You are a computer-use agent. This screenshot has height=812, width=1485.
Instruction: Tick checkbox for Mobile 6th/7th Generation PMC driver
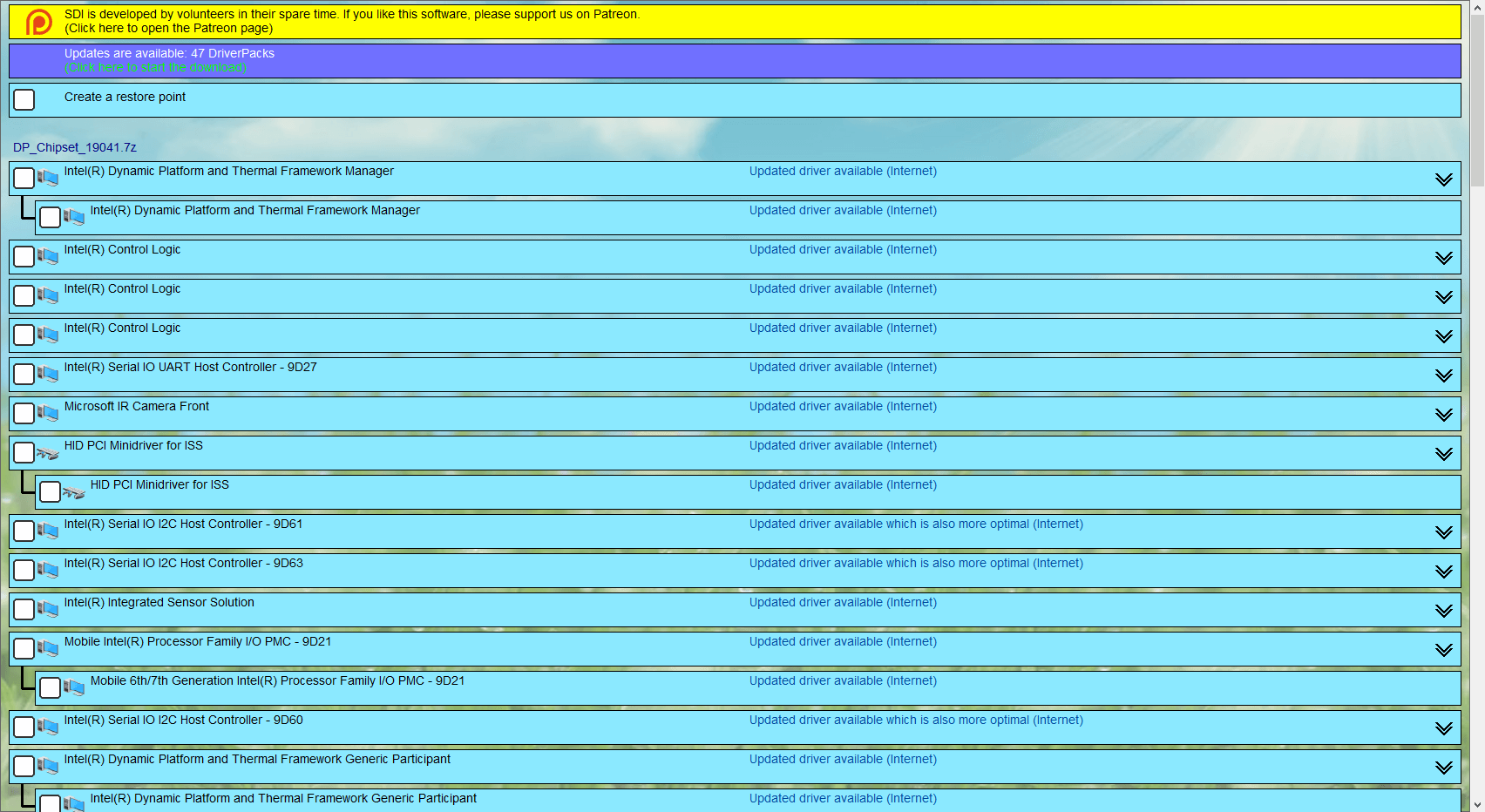click(51, 687)
